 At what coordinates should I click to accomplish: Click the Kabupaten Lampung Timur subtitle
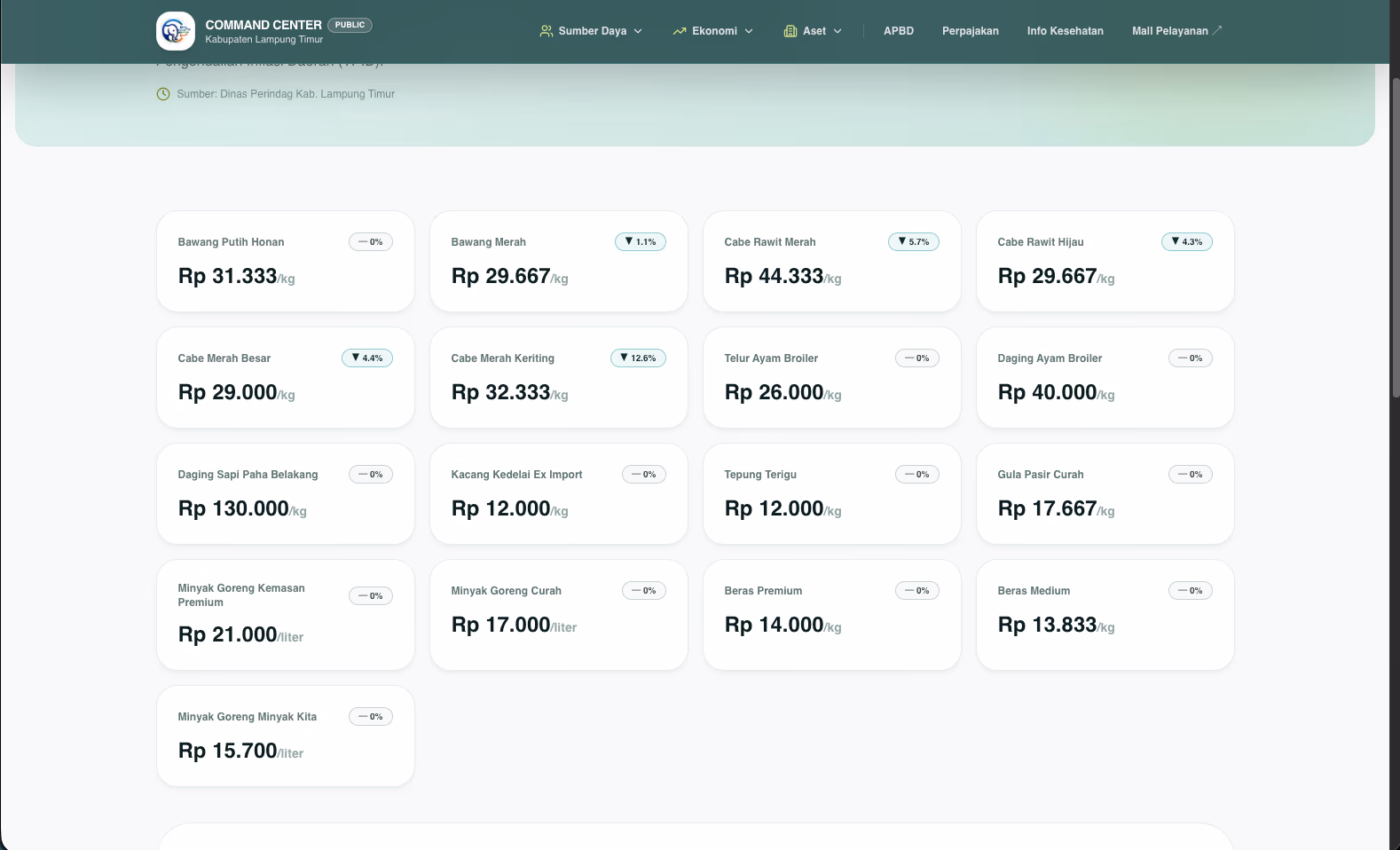(263, 40)
